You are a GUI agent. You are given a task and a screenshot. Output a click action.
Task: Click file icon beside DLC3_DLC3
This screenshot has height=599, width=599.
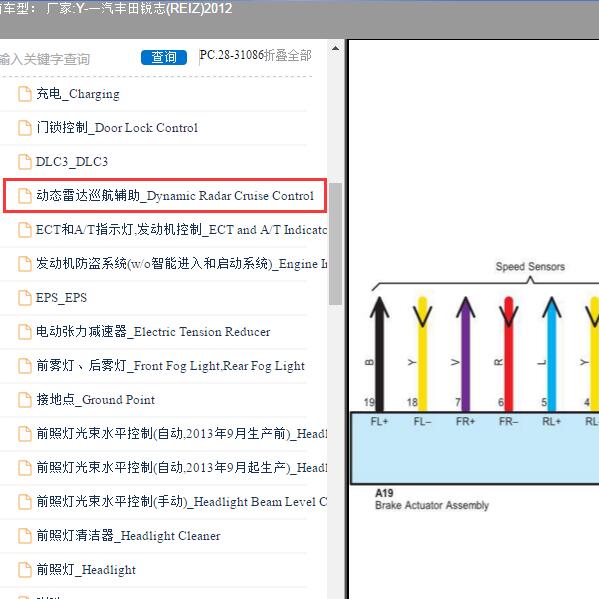coord(25,162)
